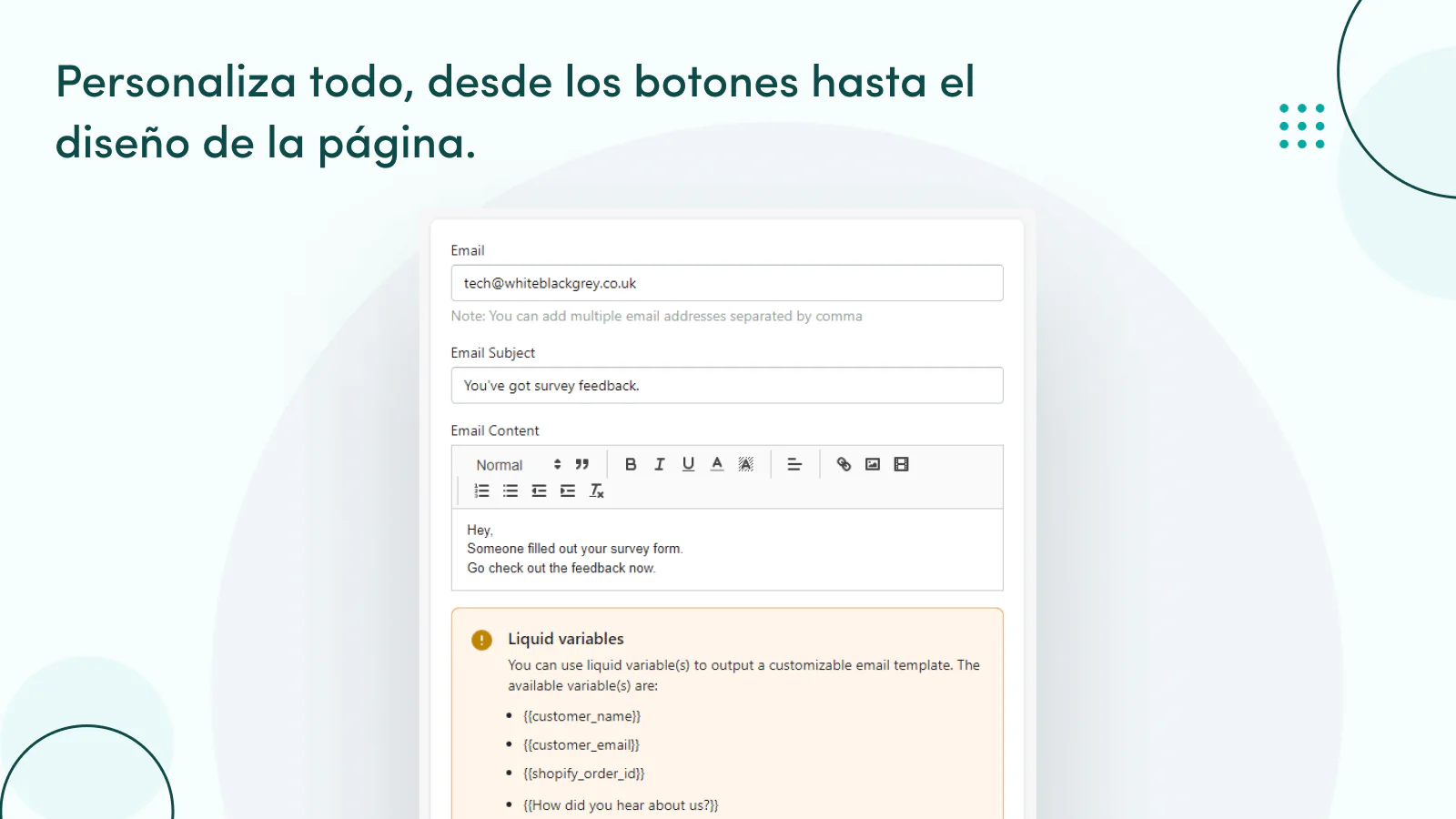Click the 'Go check out the feedback now.' line
Viewport: 1456px width, 819px height.
(x=561, y=568)
